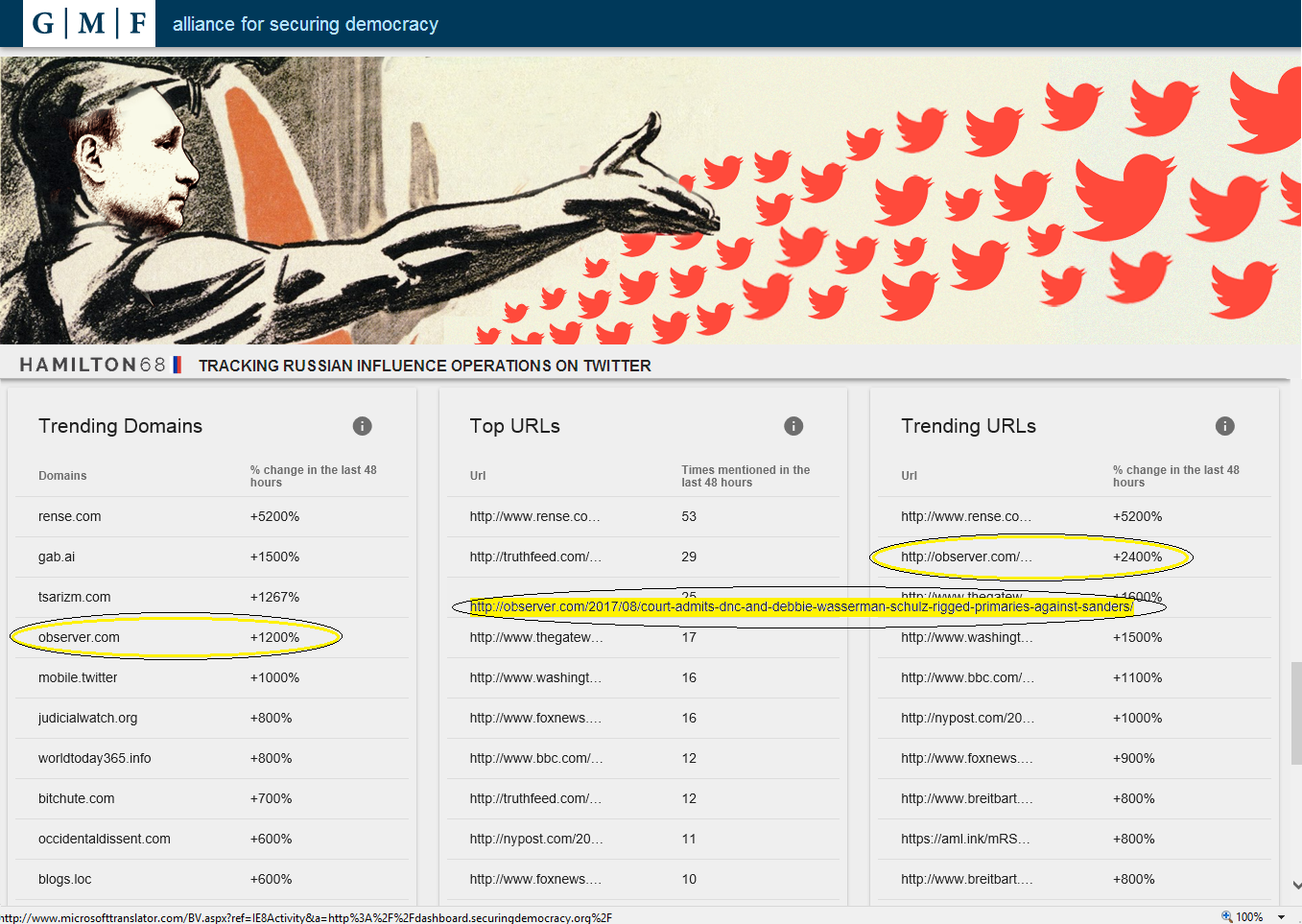Image resolution: width=1302 pixels, height=924 pixels.
Task: Click the highlighted observer.com full URL tooltip
Action: 801,606
